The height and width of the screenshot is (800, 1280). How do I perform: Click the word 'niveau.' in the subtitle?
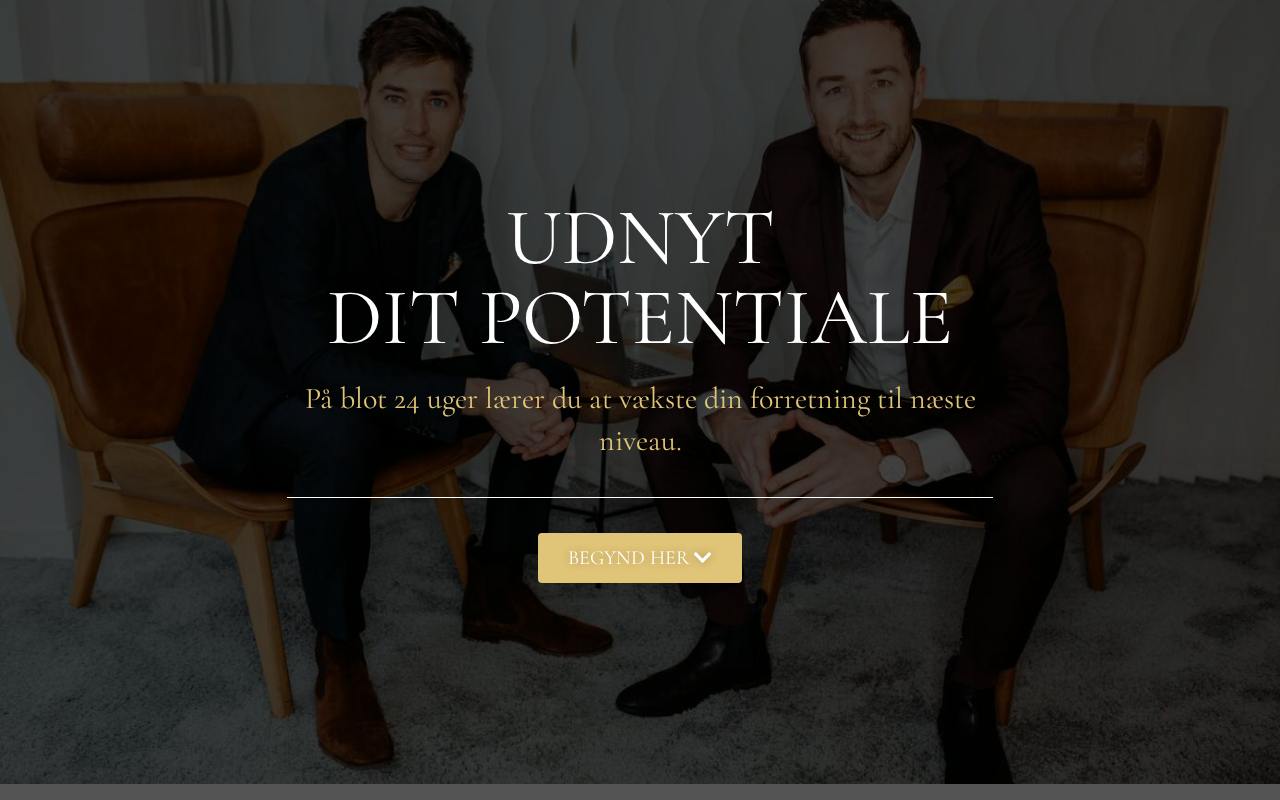640,441
